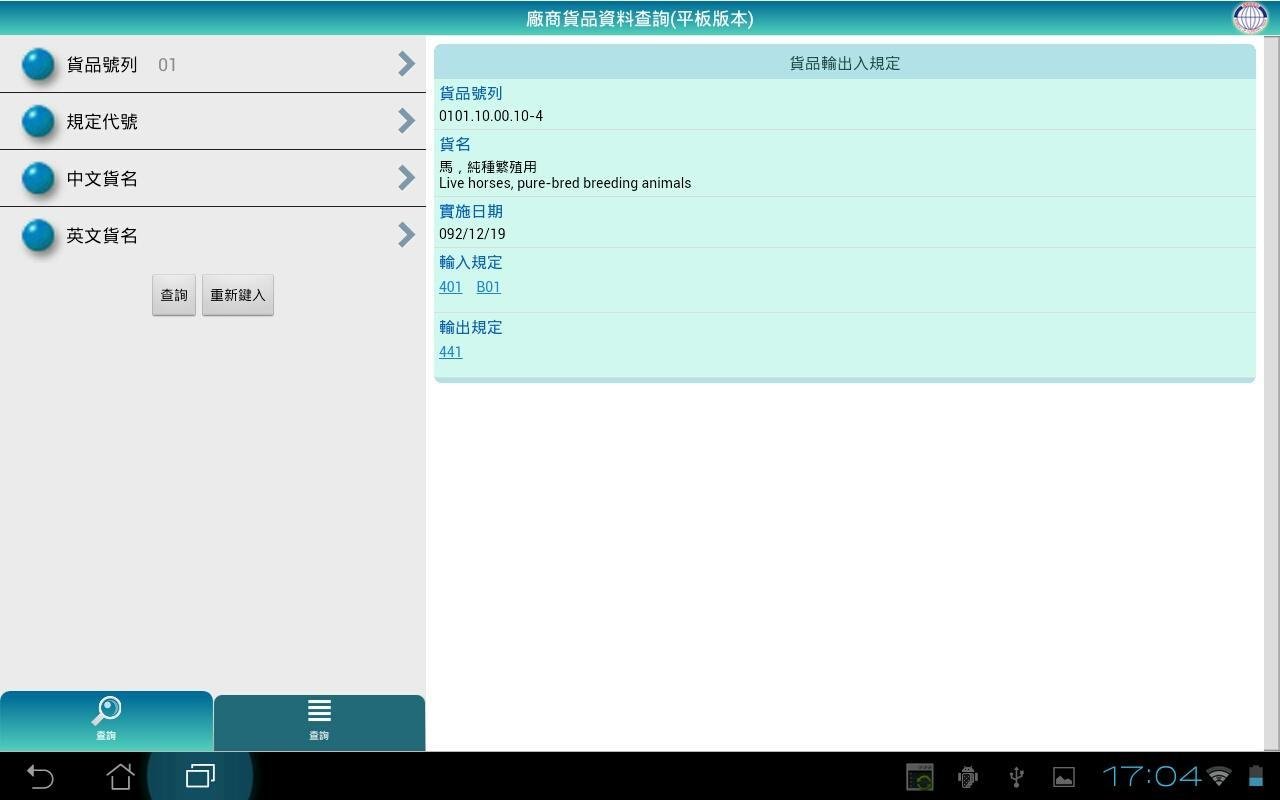Click the globe logo in title bar
This screenshot has width=1280, height=800.
pyautogui.click(x=1250, y=18)
